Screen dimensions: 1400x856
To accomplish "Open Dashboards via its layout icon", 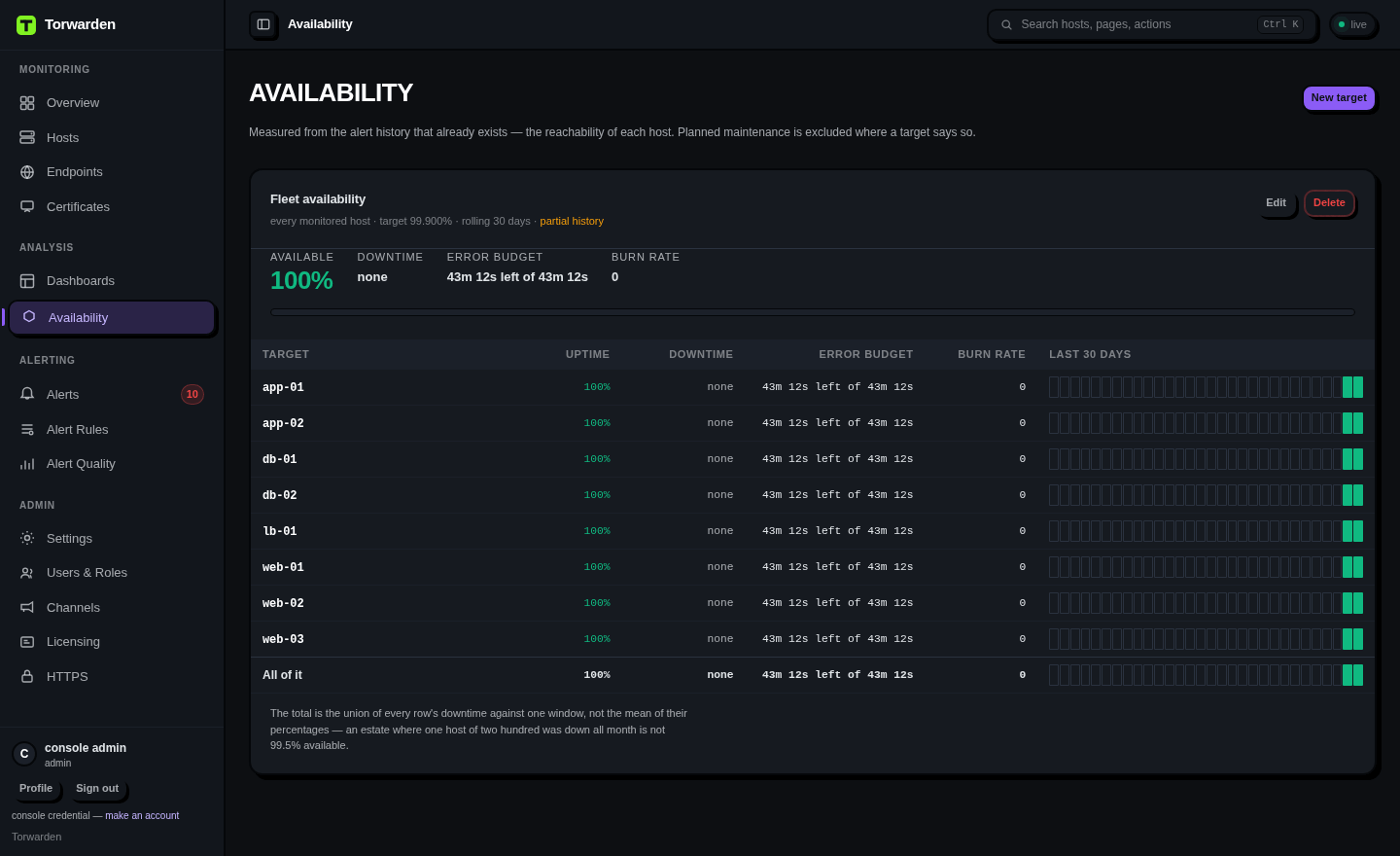I will (27, 281).
